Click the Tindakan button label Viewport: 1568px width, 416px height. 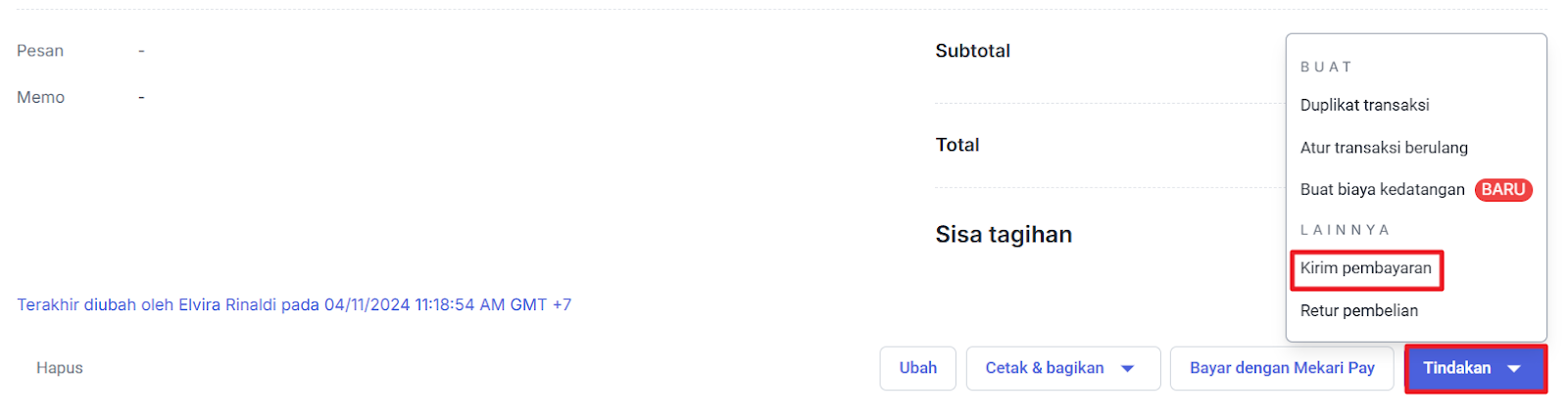tap(1456, 368)
